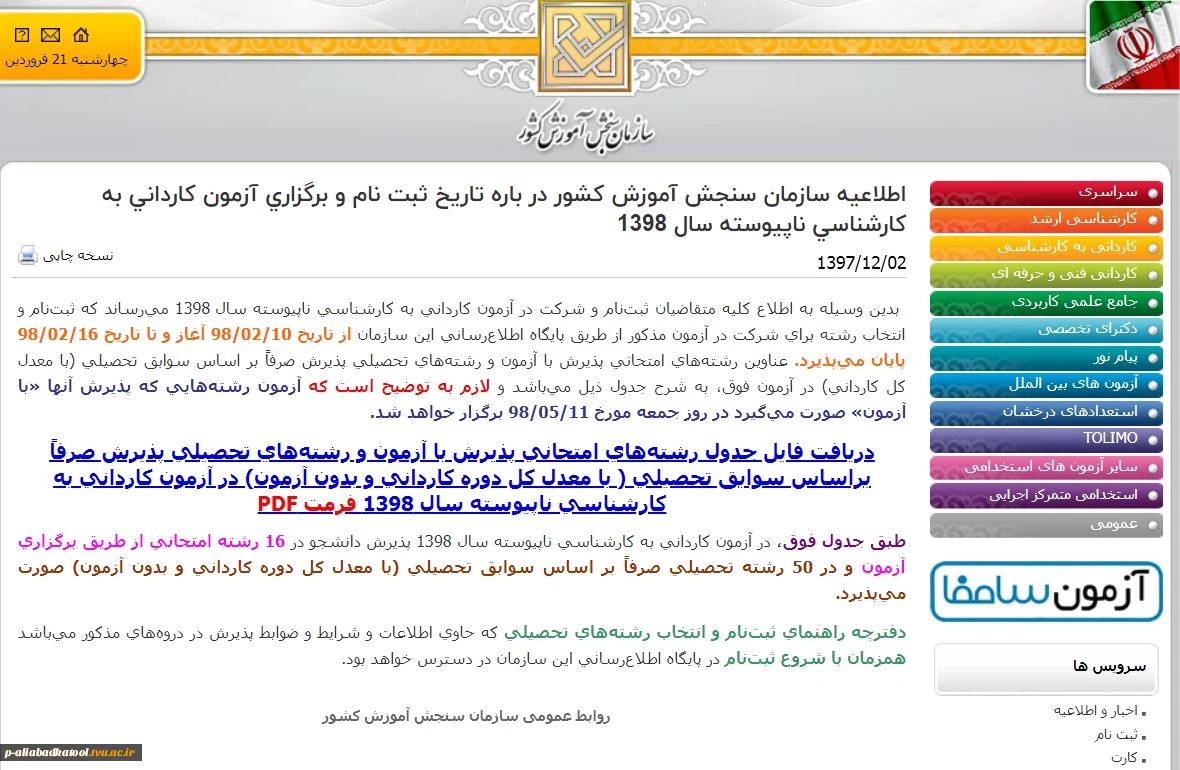Click the question mark help icon
Viewport: 1180px width, 770px height.
tap(22, 35)
